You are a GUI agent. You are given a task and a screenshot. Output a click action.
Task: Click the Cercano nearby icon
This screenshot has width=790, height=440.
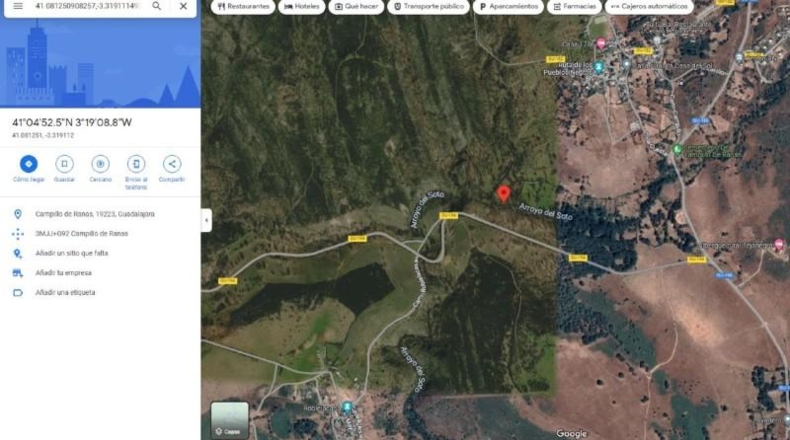100,164
